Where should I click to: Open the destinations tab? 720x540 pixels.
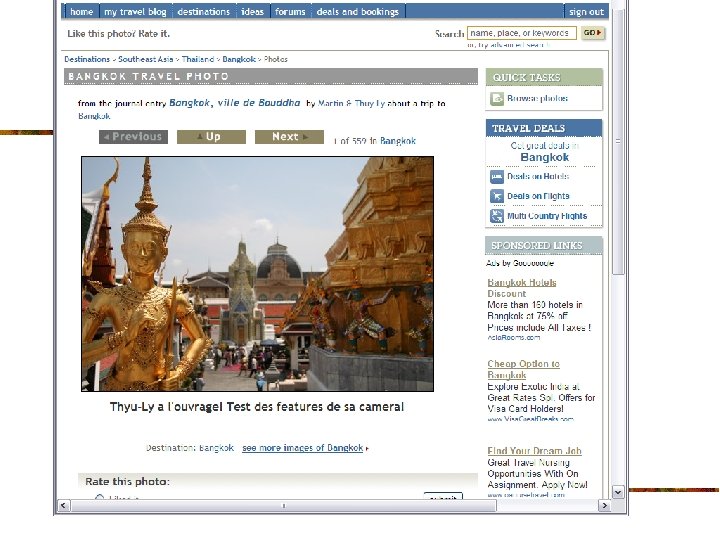click(203, 11)
